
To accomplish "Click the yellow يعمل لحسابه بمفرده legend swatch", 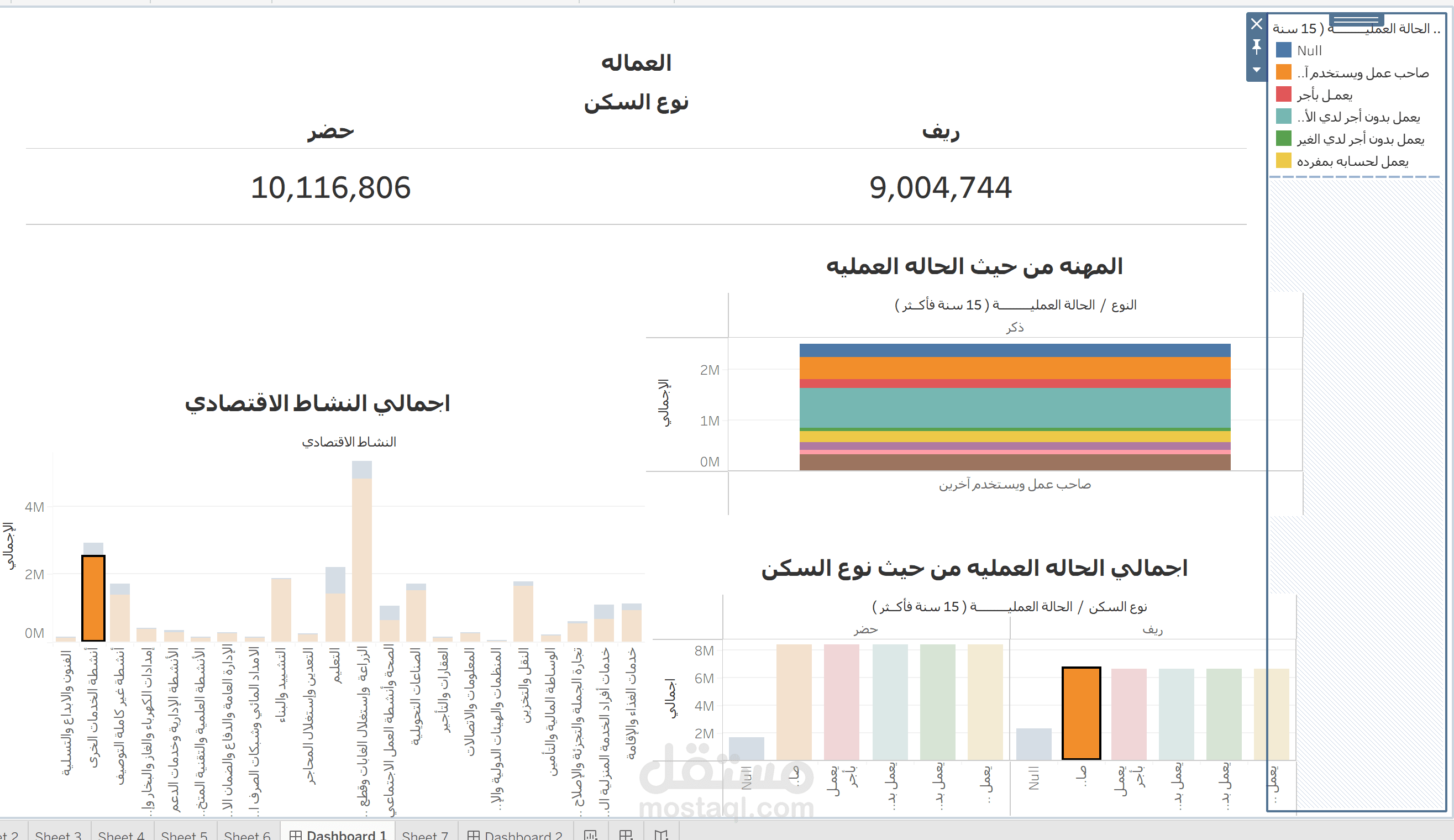I will pyautogui.click(x=1283, y=160).
